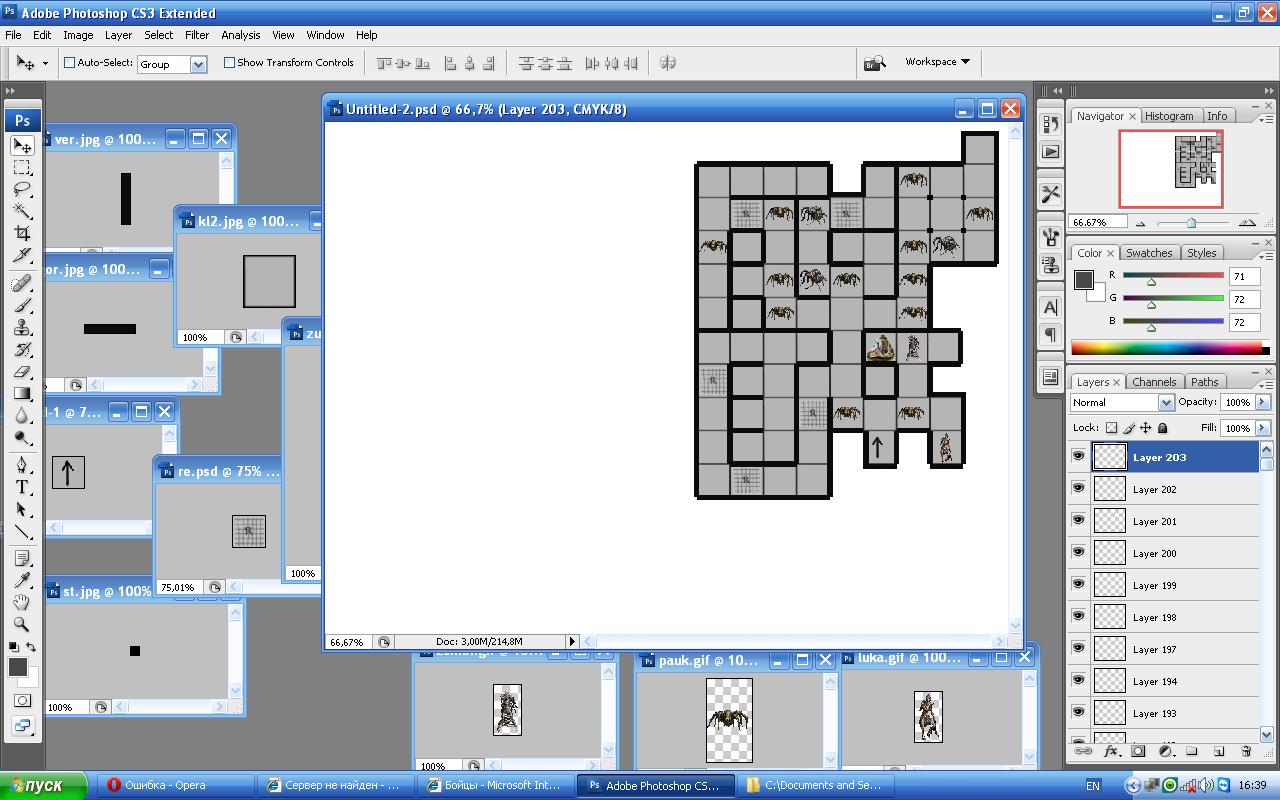Select the Hand tool
Screen dimensions: 1280x800
point(22,602)
